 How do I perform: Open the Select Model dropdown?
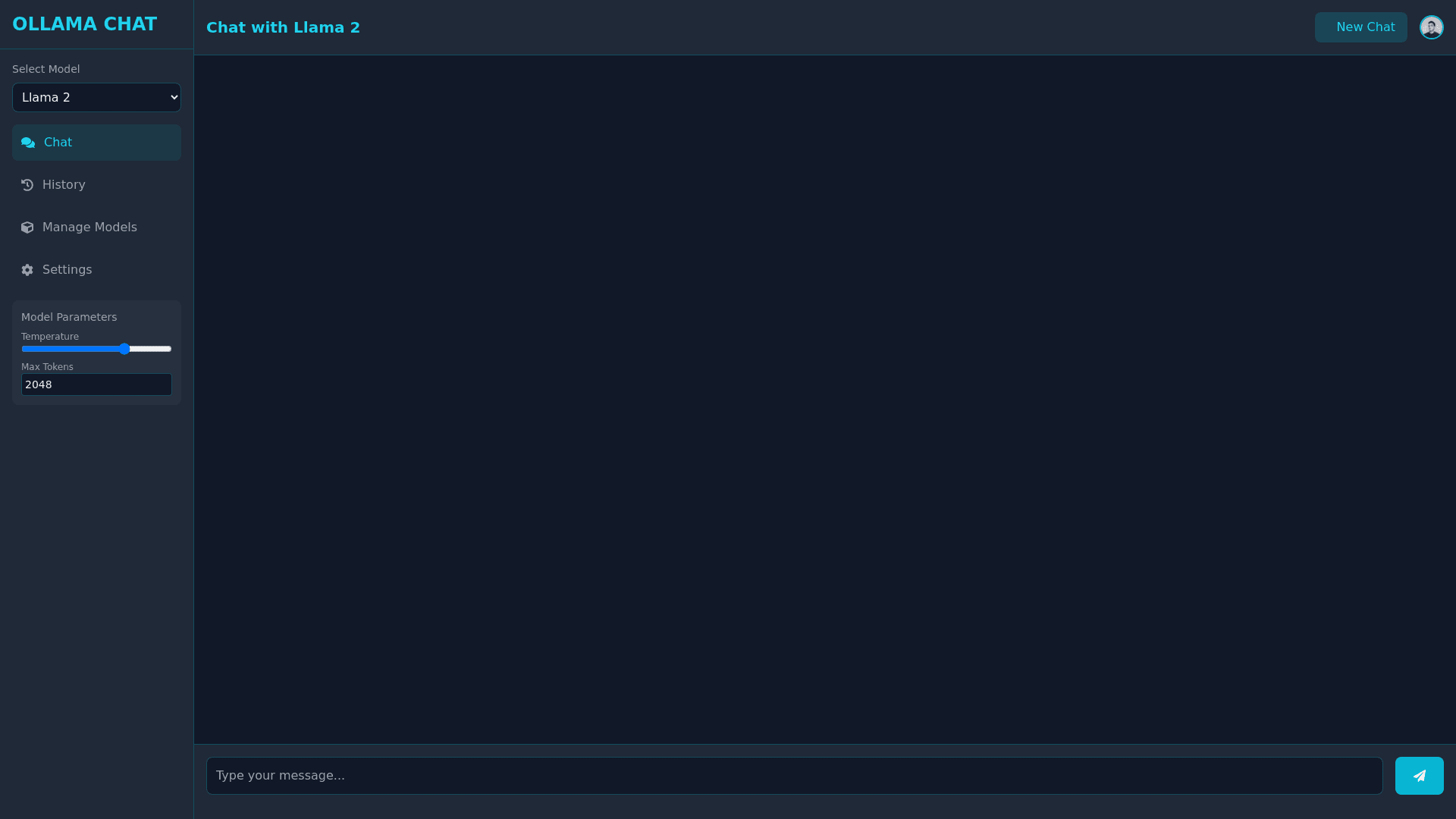point(96,97)
